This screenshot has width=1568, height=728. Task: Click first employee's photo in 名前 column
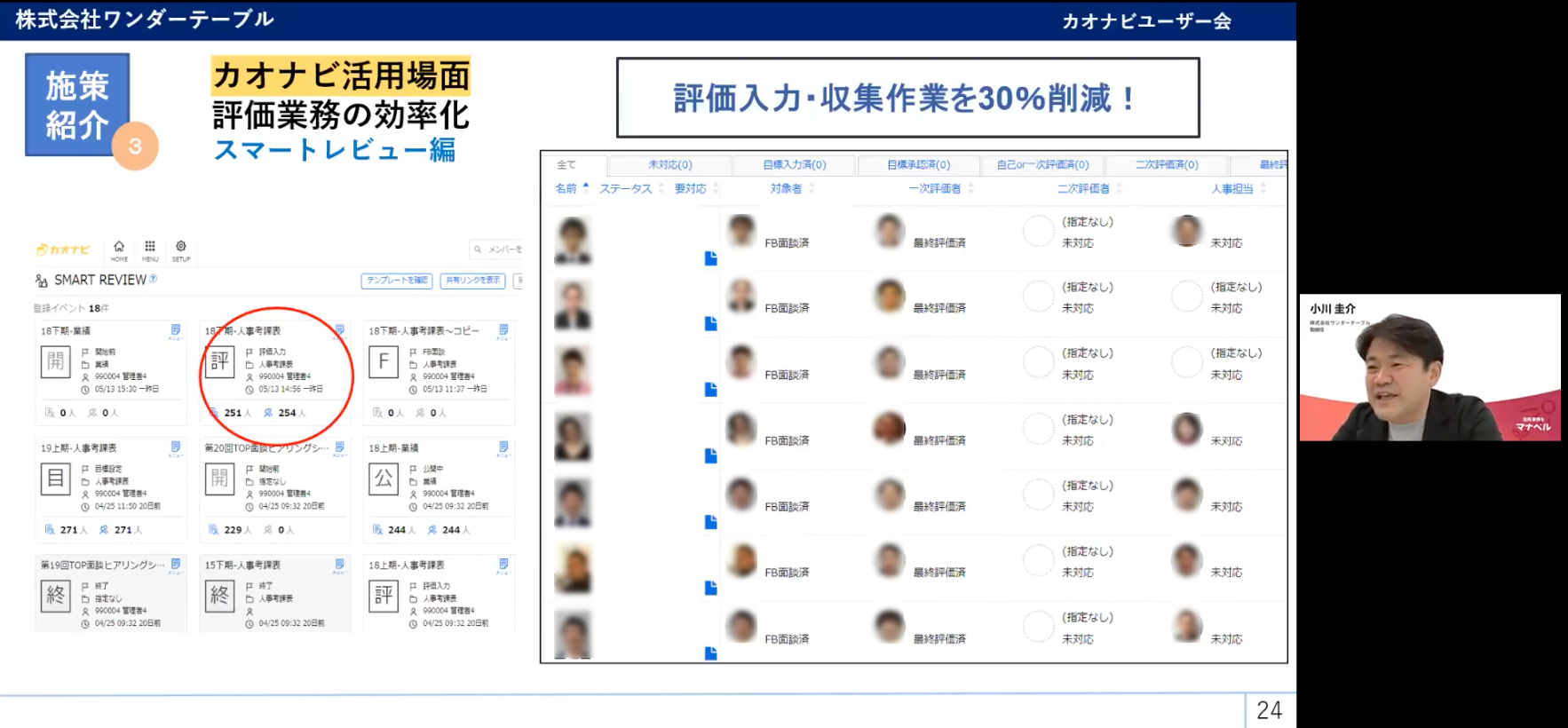click(x=573, y=241)
